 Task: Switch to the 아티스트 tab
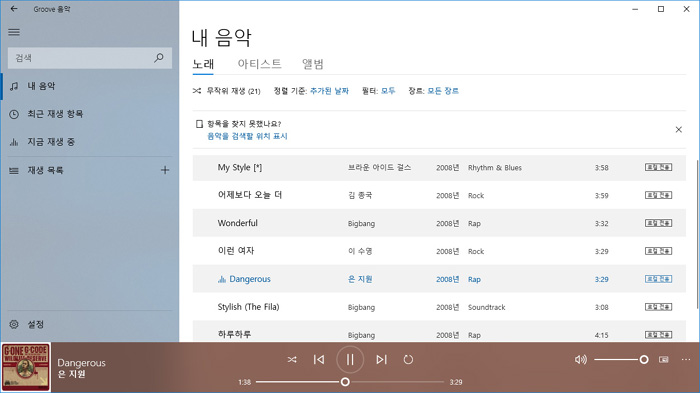pos(259,64)
